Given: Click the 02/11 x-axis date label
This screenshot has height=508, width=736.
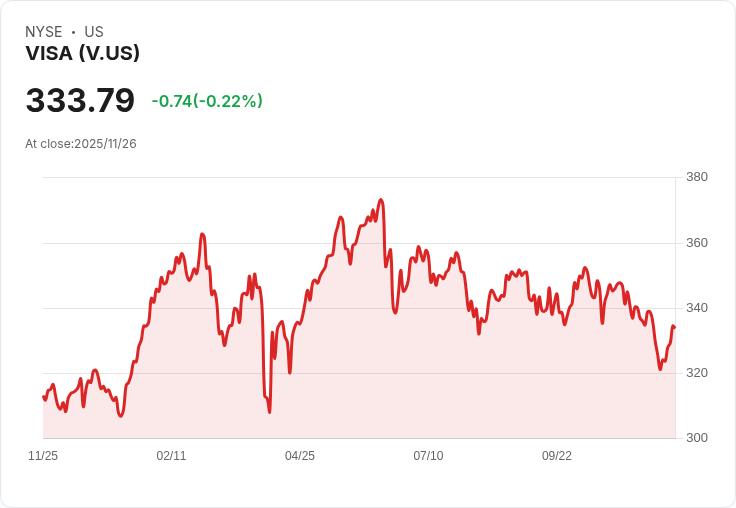Looking at the screenshot, I should pyautogui.click(x=171, y=456).
